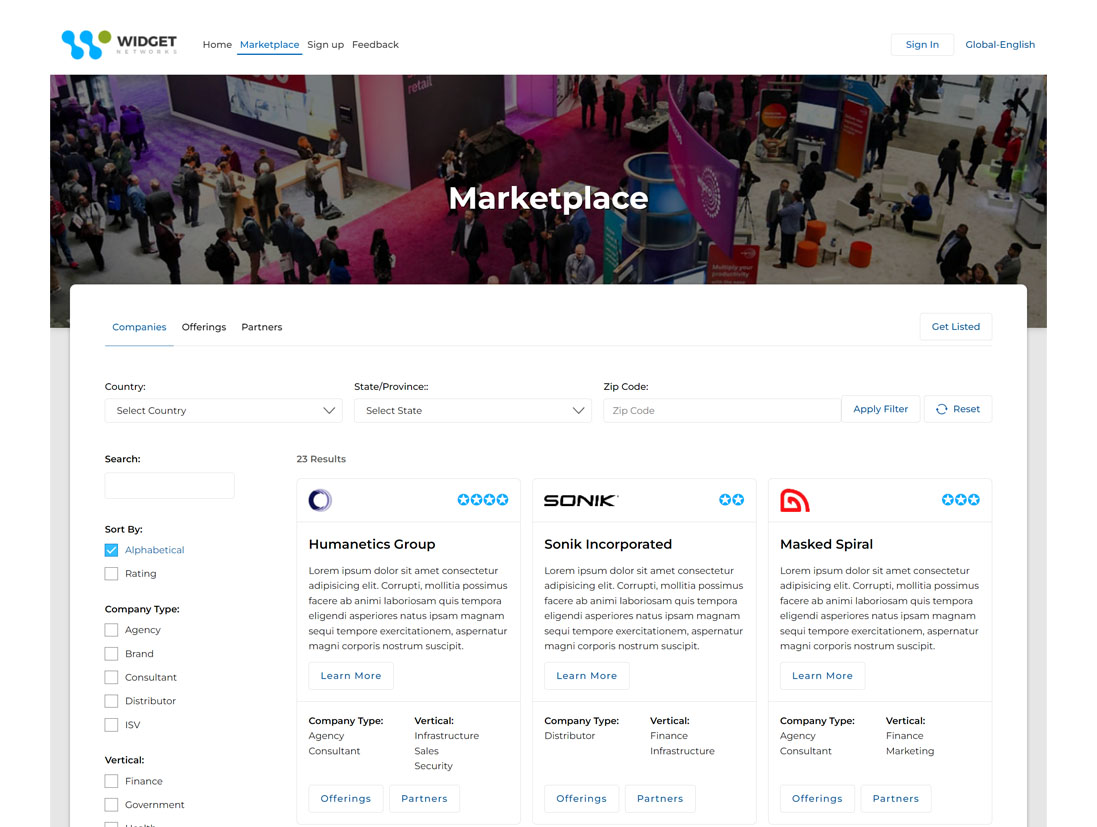Viewport: 1097px width, 827px height.
Task: Click the Reset refresh icon
Action: (939, 408)
